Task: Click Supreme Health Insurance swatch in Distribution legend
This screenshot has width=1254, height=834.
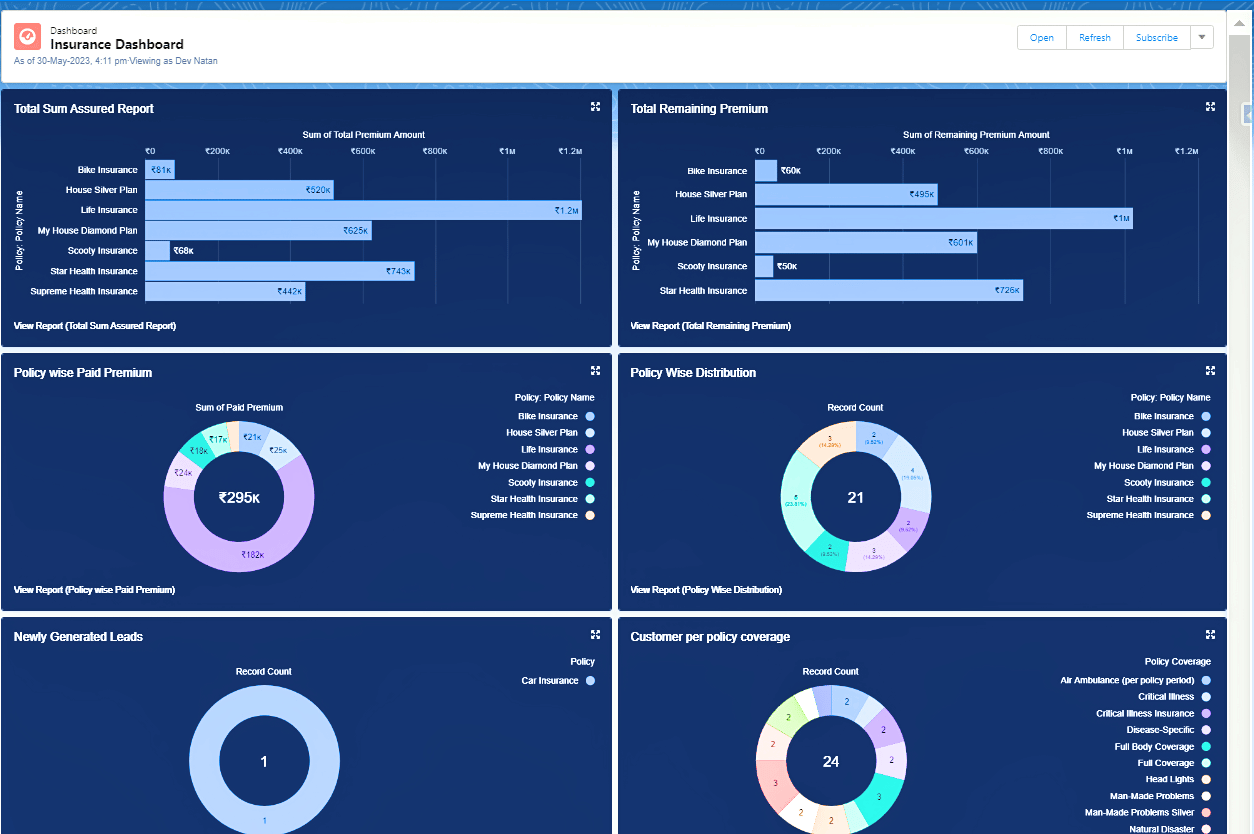Action: pos(1206,515)
